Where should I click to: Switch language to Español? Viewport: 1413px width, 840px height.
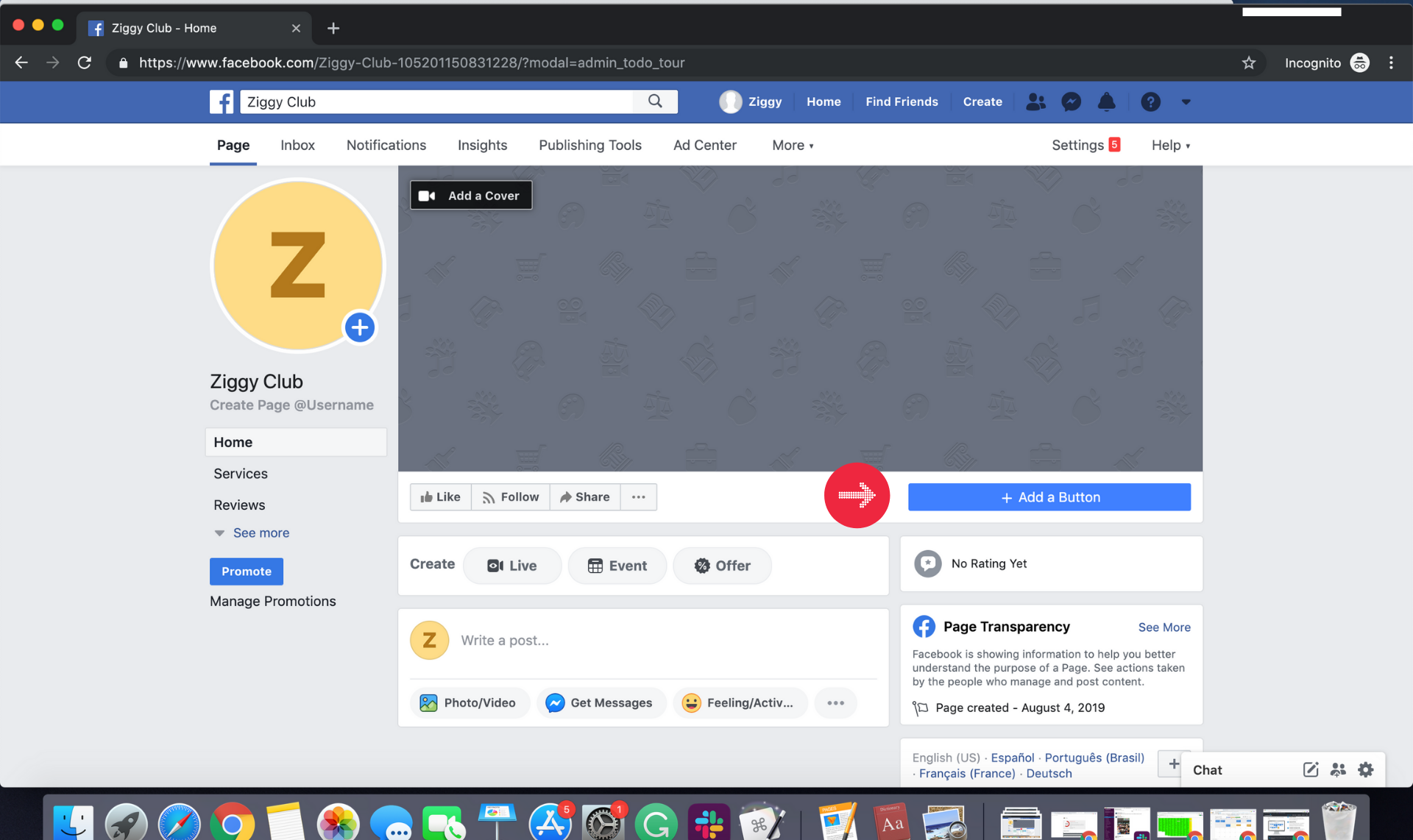[1012, 758]
